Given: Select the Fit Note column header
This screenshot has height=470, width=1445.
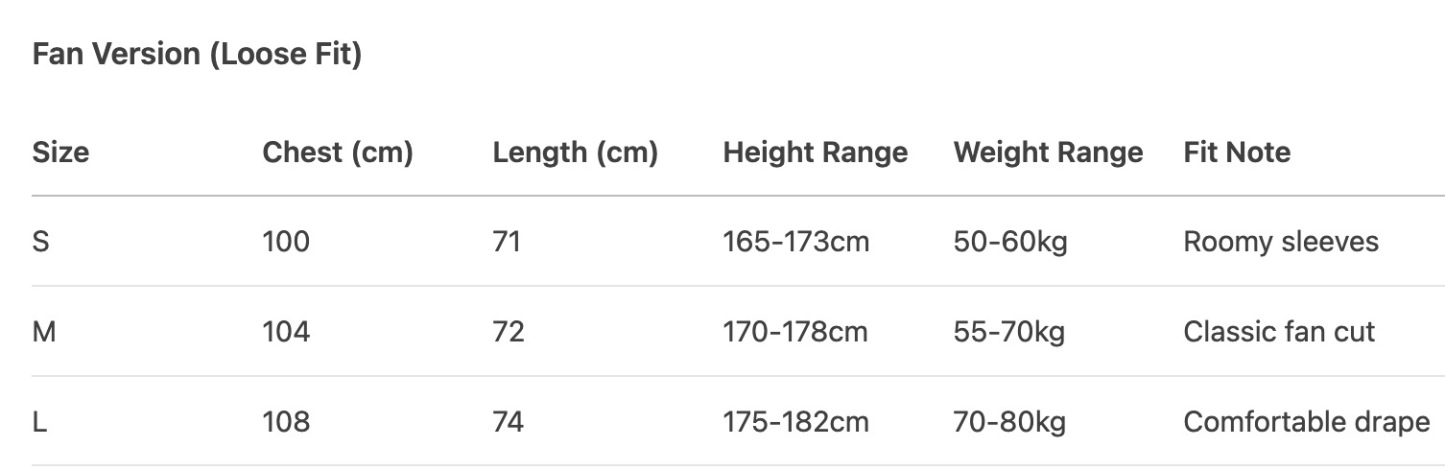Looking at the screenshot, I should (x=1236, y=152).
